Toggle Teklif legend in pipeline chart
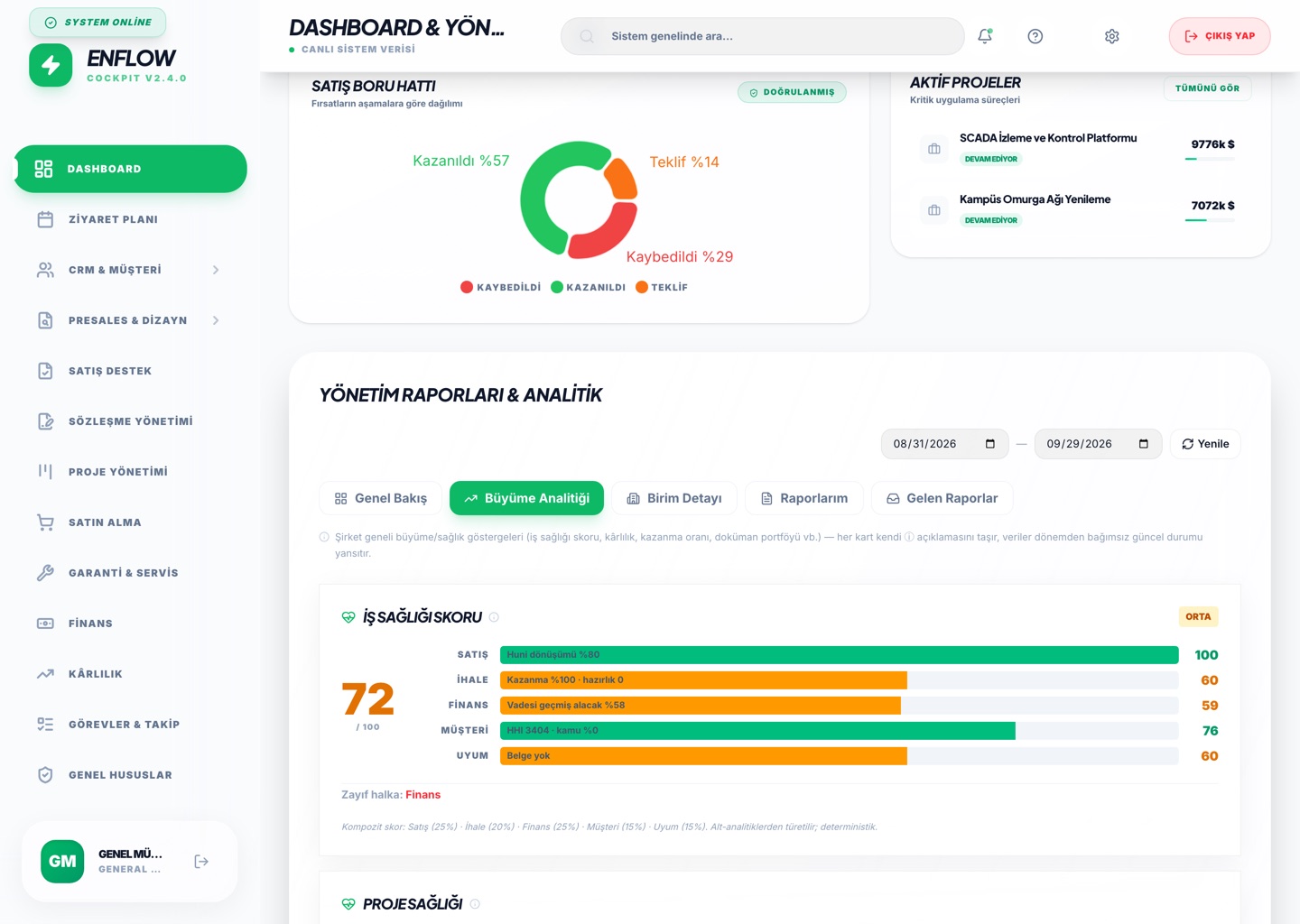The image size is (1300, 924). pyautogui.click(x=662, y=287)
